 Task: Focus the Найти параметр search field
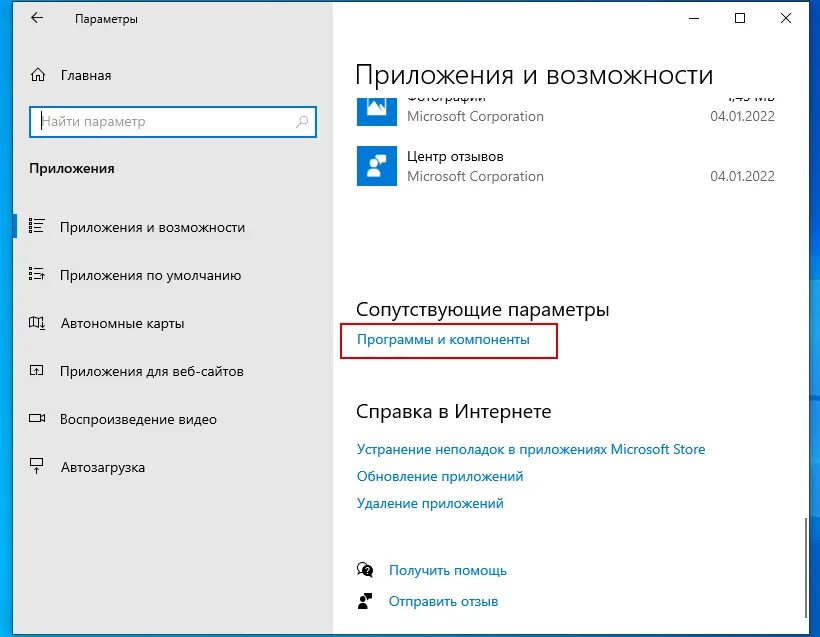[x=173, y=122]
